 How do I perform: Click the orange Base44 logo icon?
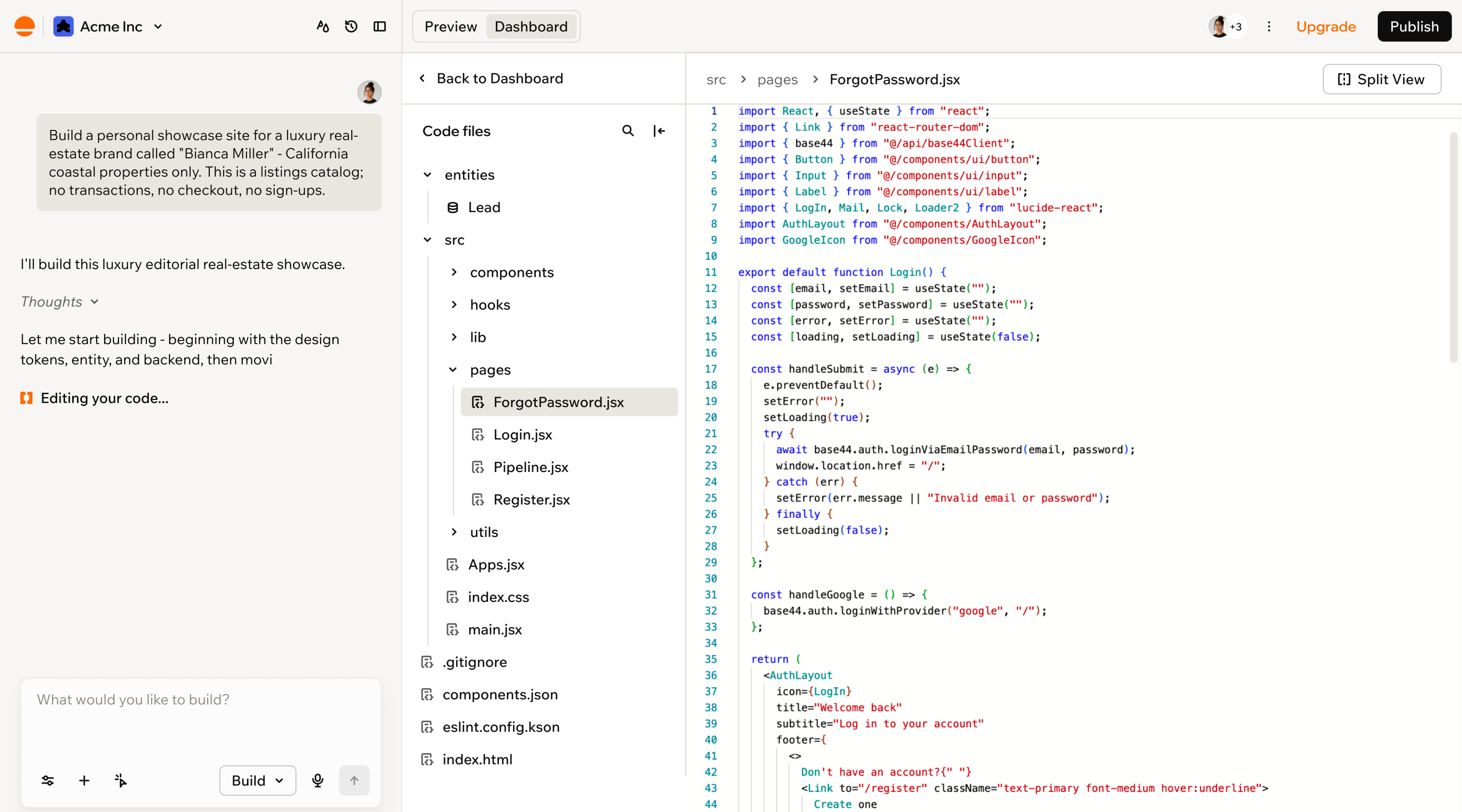(24, 27)
